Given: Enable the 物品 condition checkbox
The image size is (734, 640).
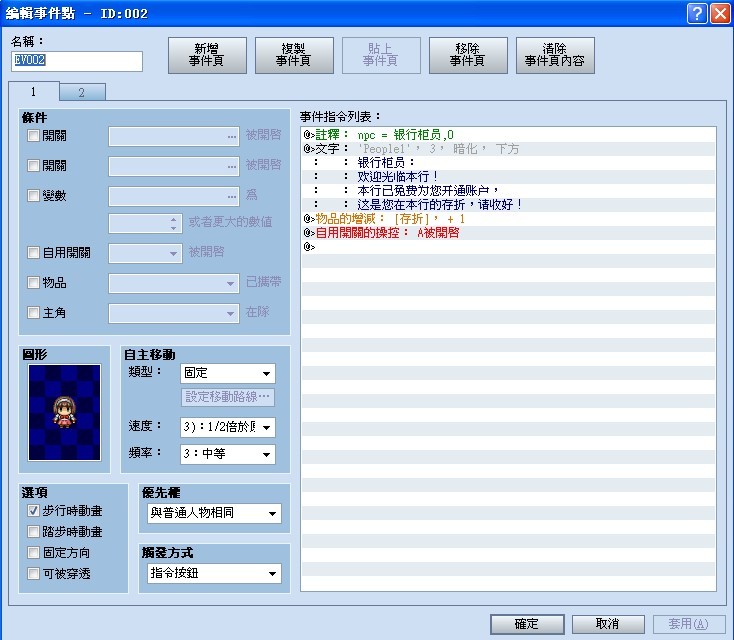Looking at the screenshot, I should point(33,283).
